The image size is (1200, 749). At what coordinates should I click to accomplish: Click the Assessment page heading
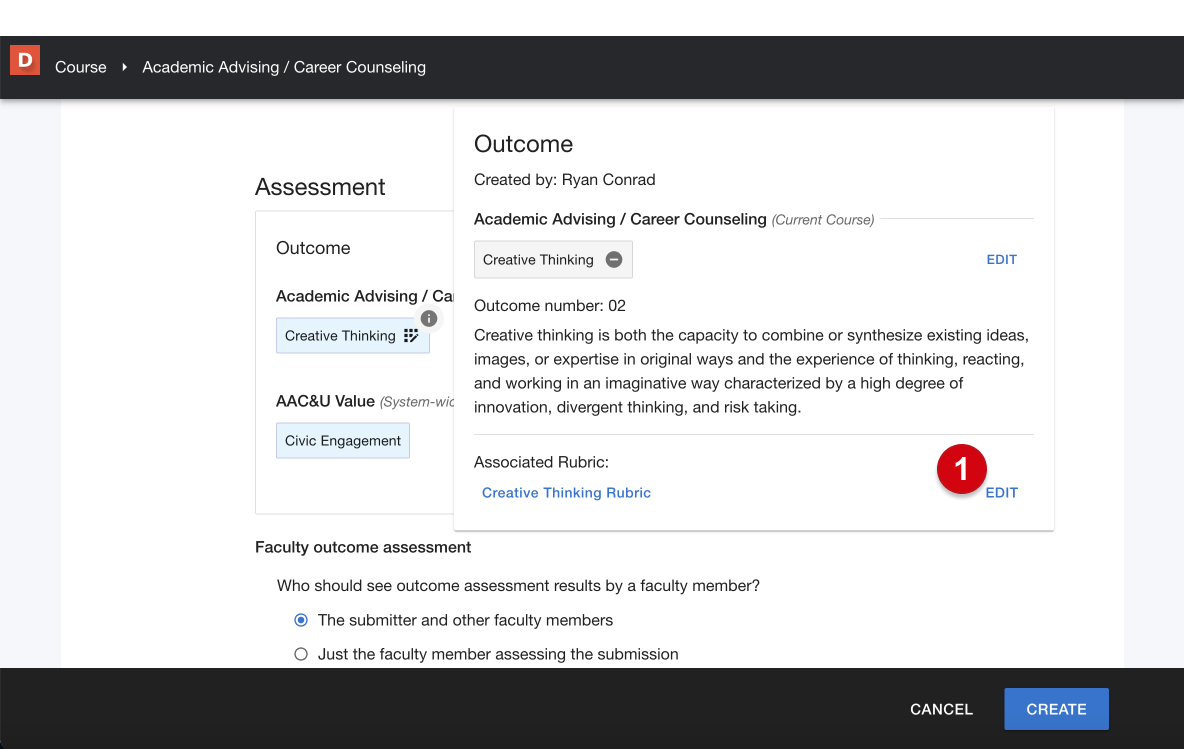320,187
